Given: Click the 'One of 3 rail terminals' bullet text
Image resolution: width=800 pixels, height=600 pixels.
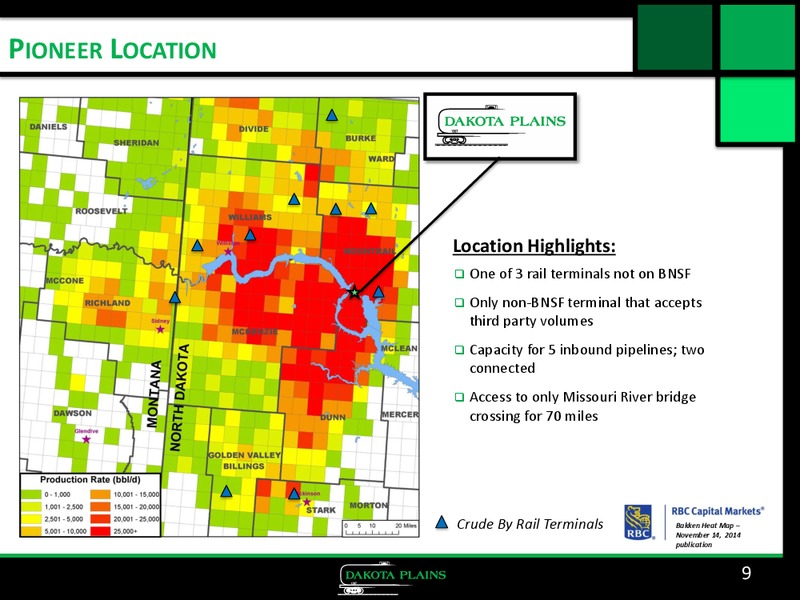Looking at the screenshot, I should coord(580,274).
